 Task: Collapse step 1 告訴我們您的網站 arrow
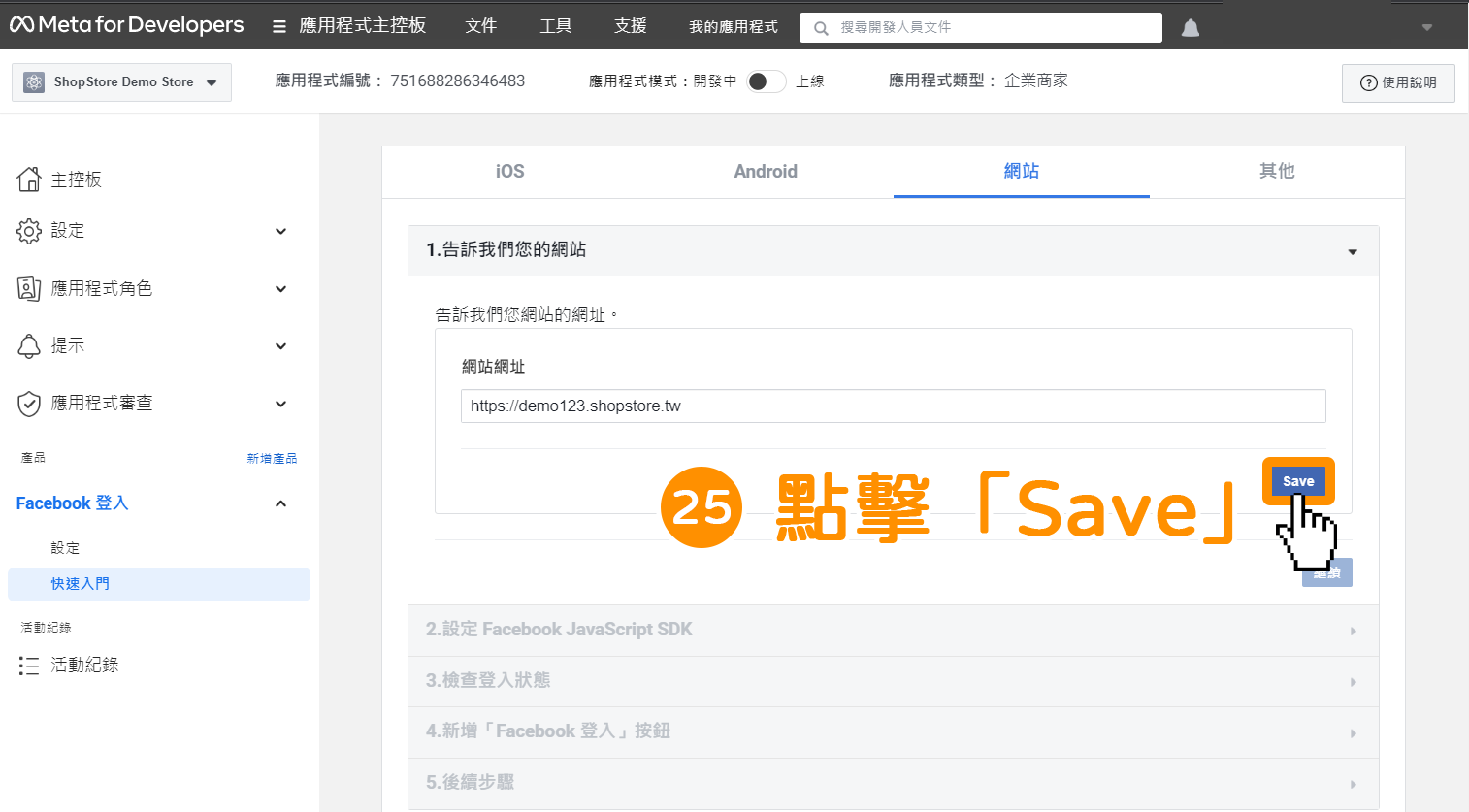pos(1353,252)
